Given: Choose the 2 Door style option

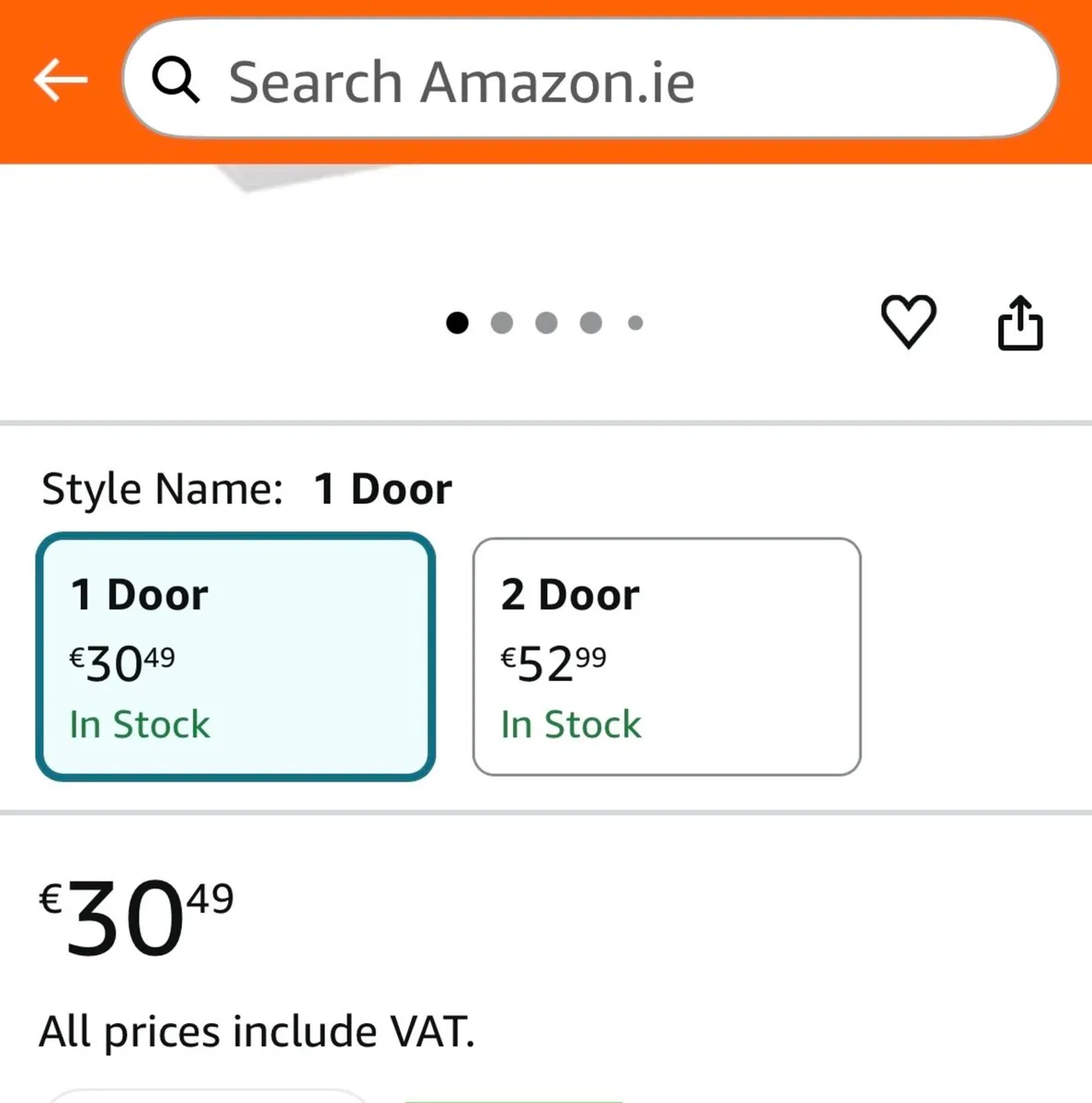Looking at the screenshot, I should (x=666, y=656).
